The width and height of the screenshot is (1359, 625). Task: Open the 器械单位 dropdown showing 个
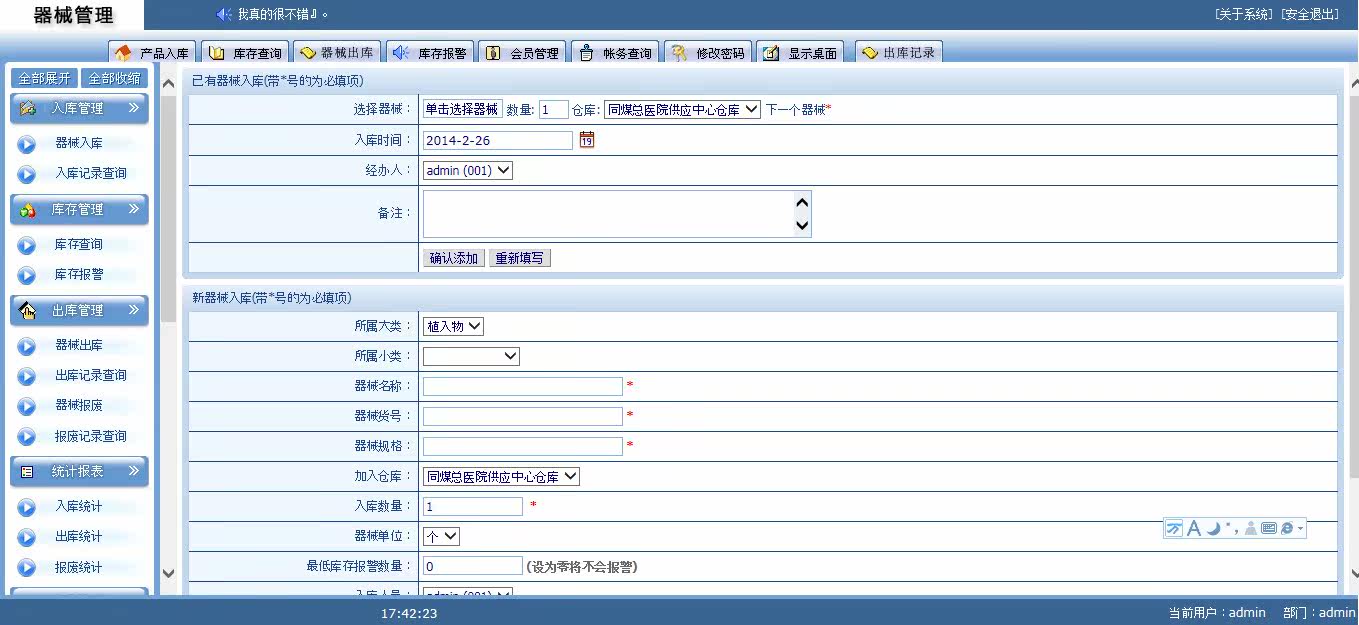441,537
